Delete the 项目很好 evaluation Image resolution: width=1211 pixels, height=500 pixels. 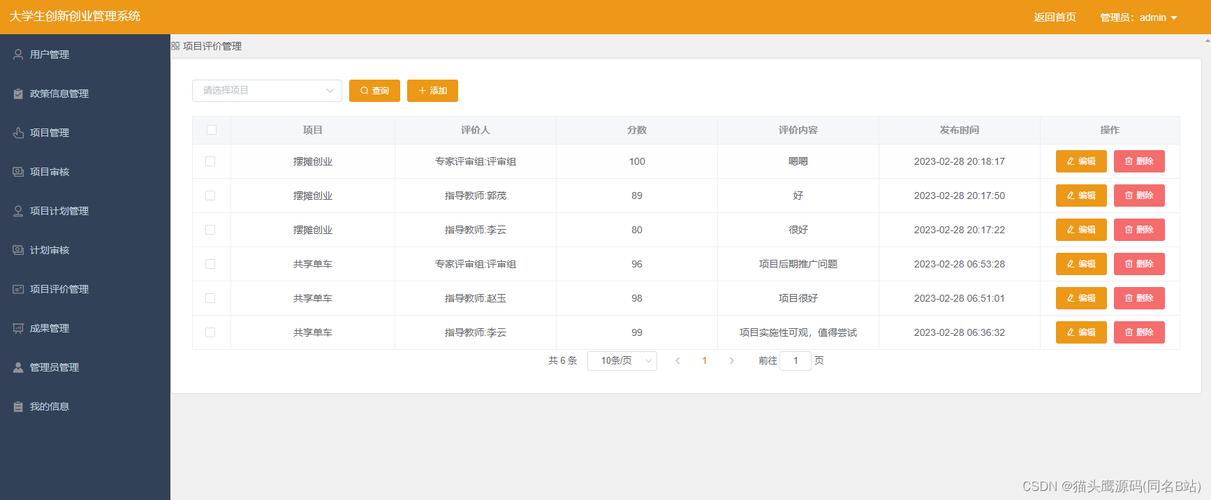pyautogui.click(x=1139, y=298)
